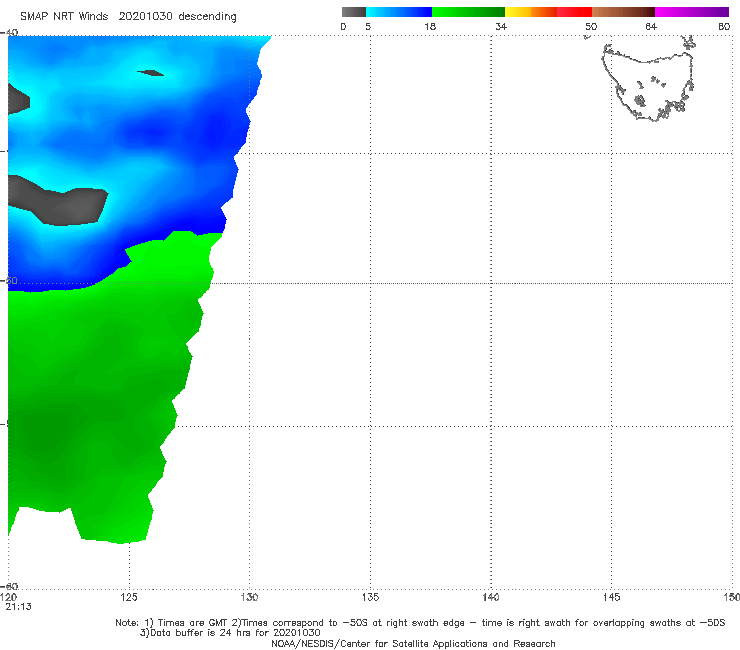Click the longitude label '125'
Viewport: 740px width, 650px height.
(129, 598)
